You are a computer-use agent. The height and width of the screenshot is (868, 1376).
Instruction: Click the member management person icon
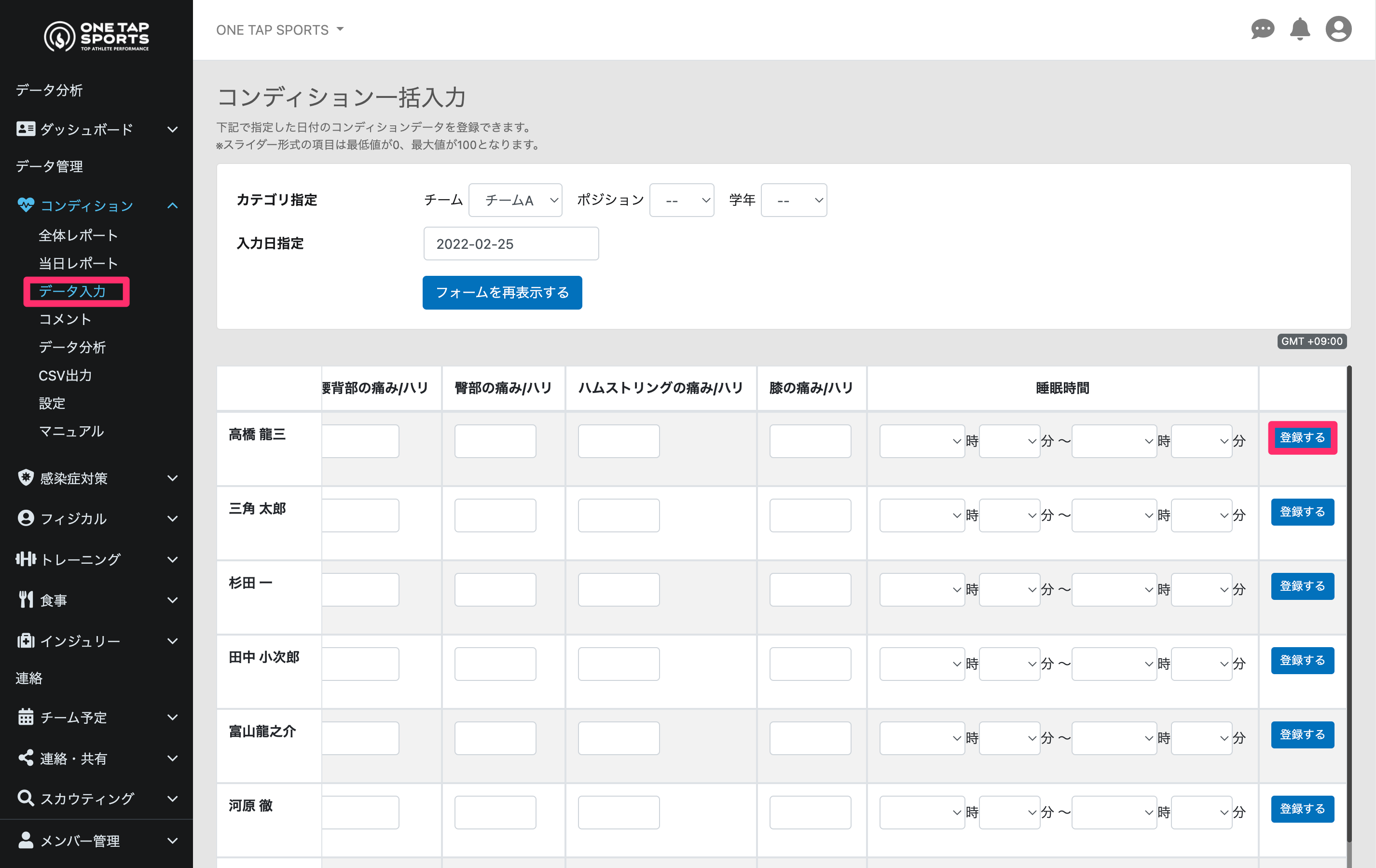[x=26, y=840]
